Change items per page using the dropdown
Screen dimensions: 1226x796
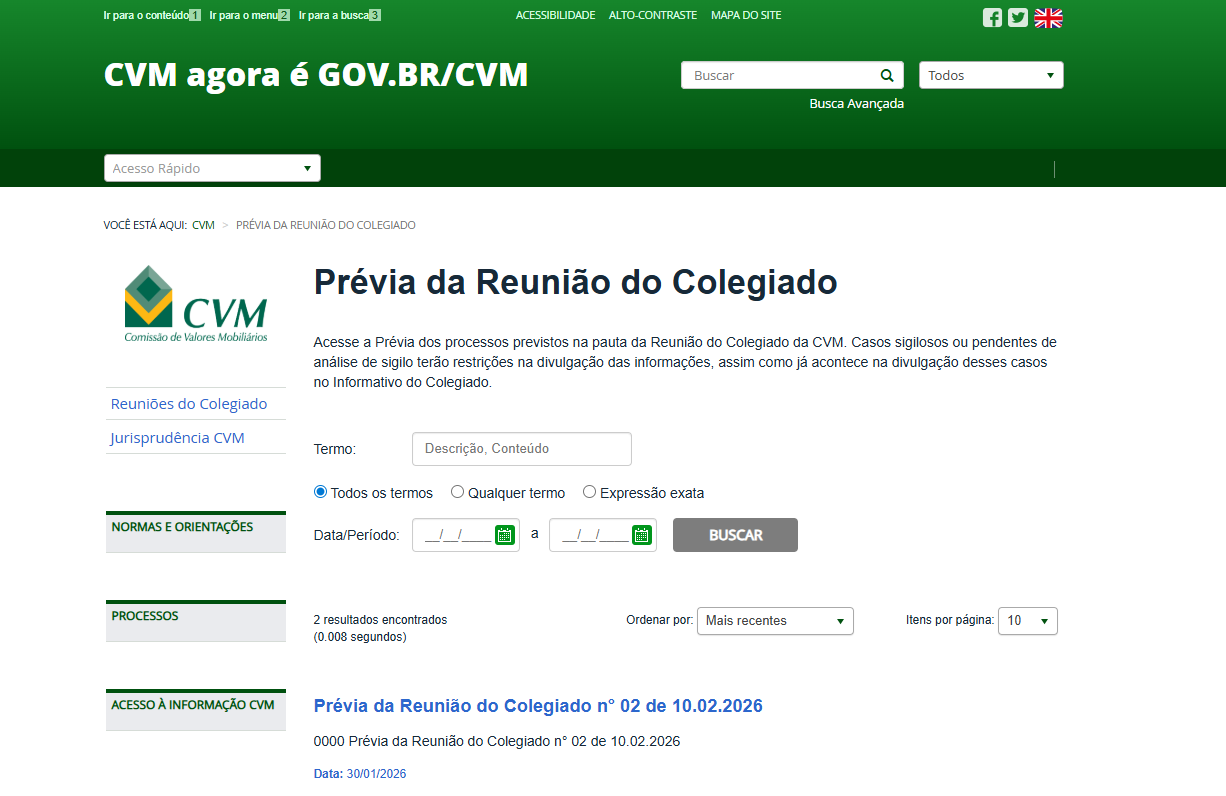point(1027,620)
